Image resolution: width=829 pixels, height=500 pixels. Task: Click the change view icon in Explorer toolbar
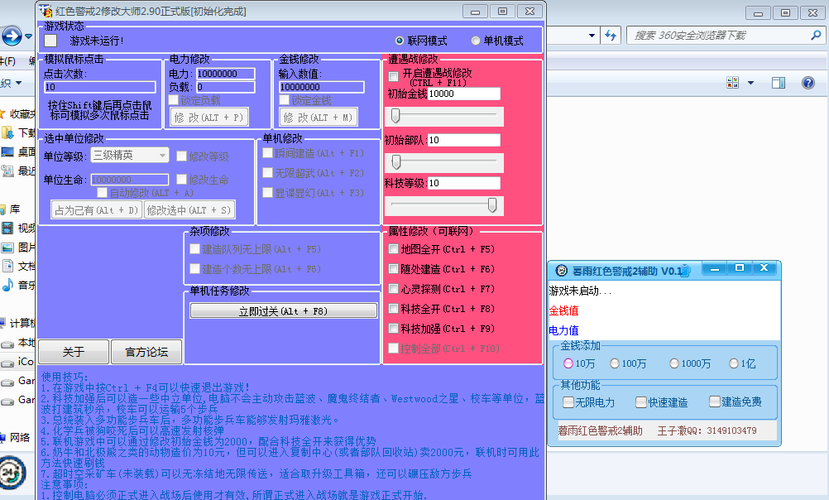[x=733, y=82]
